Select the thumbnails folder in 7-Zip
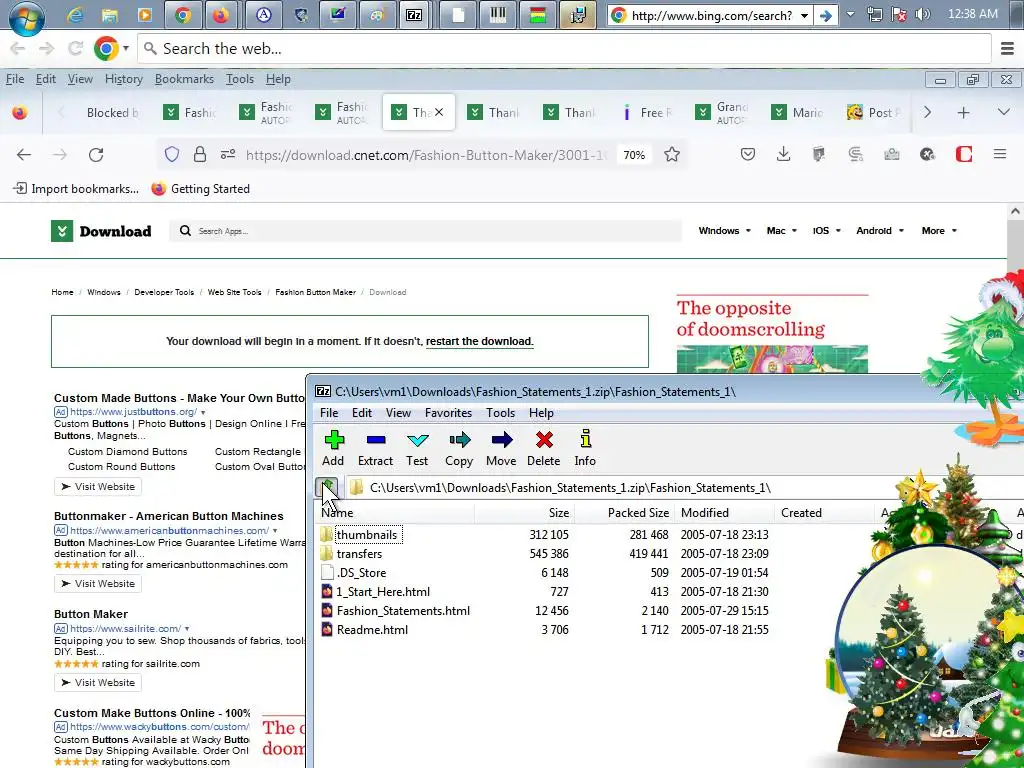This screenshot has width=1024, height=768. tap(367, 535)
